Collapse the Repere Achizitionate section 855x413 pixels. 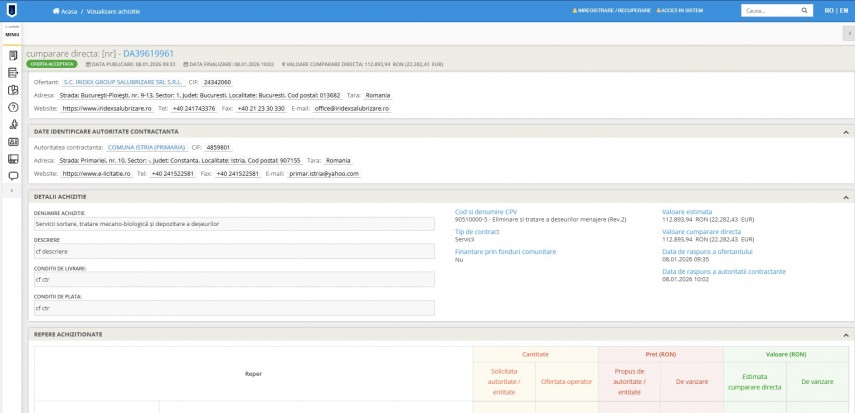click(845, 334)
